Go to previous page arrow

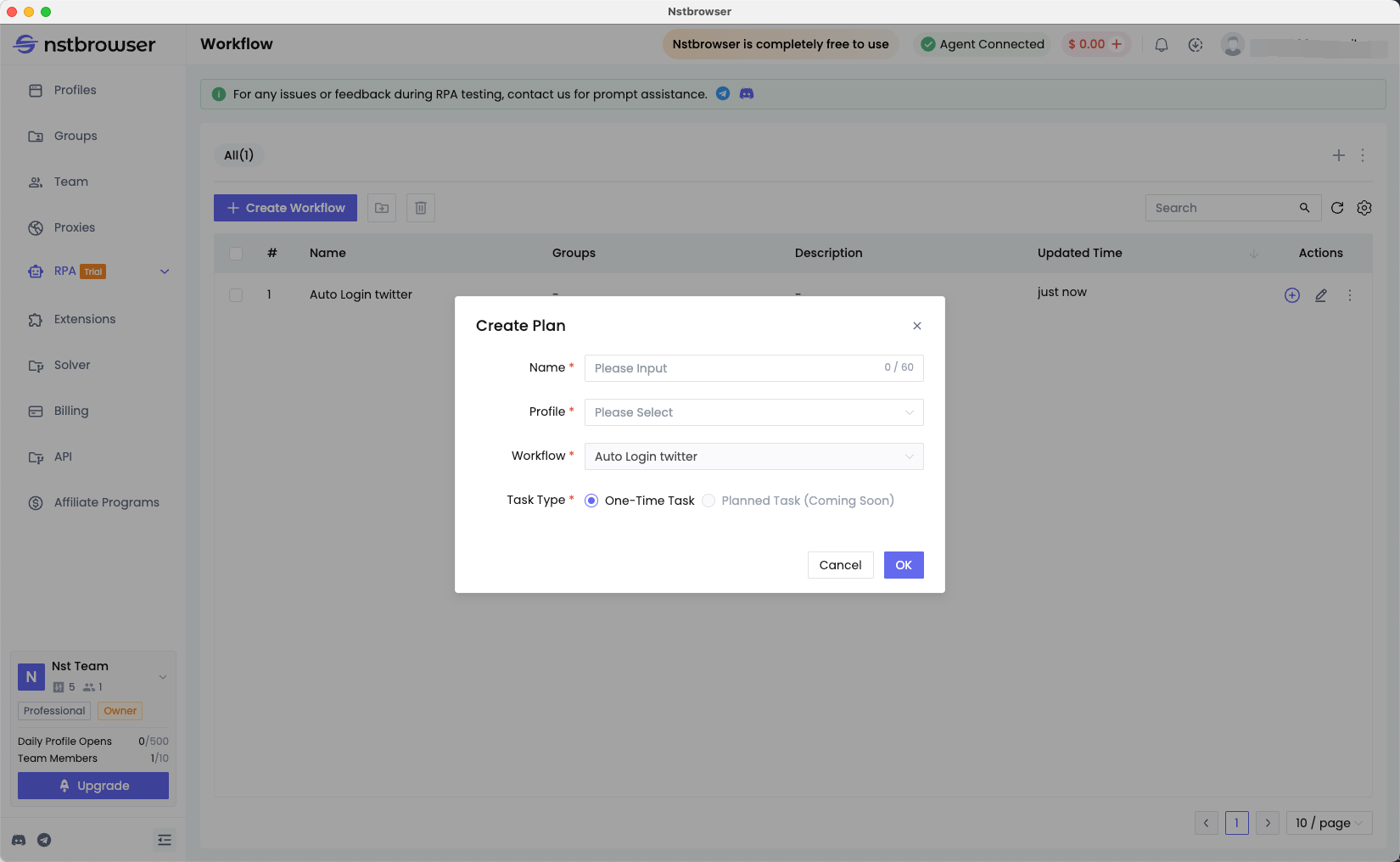pos(1207,823)
